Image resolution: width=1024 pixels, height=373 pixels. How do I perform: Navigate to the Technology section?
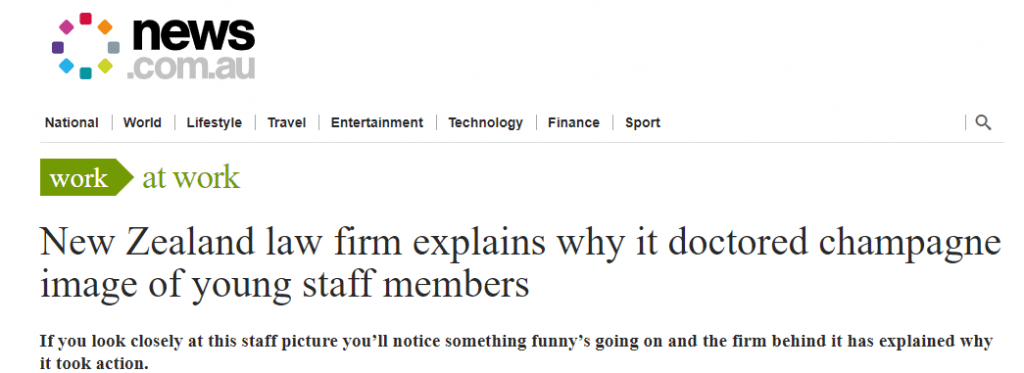point(485,123)
